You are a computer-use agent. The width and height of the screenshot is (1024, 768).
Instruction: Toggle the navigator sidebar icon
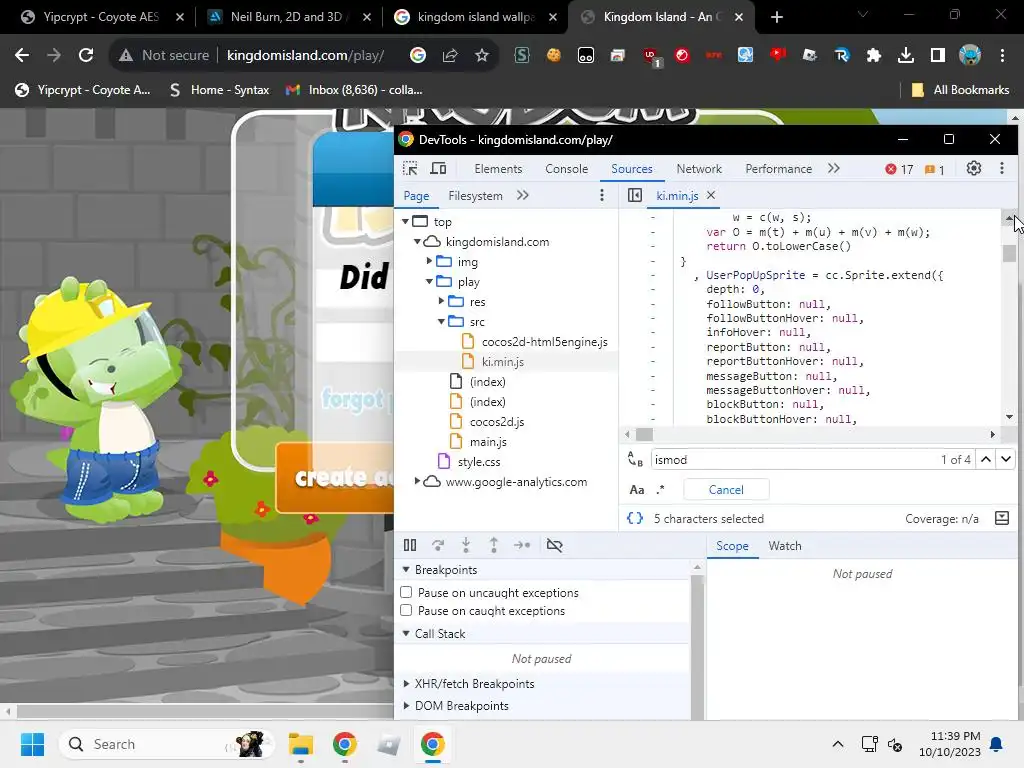(x=635, y=195)
